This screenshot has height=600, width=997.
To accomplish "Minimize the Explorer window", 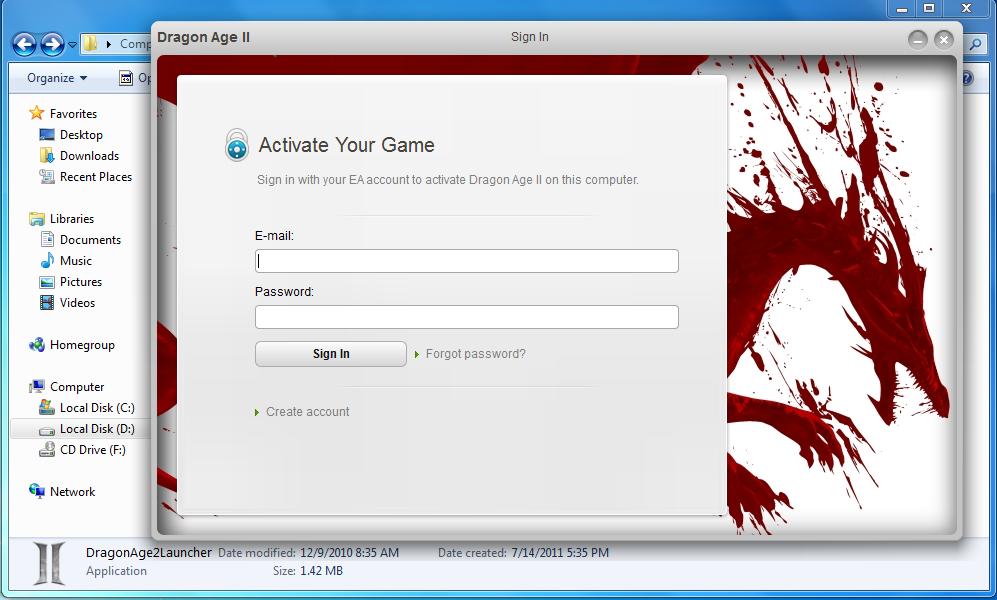I will [x=902, y=9].
